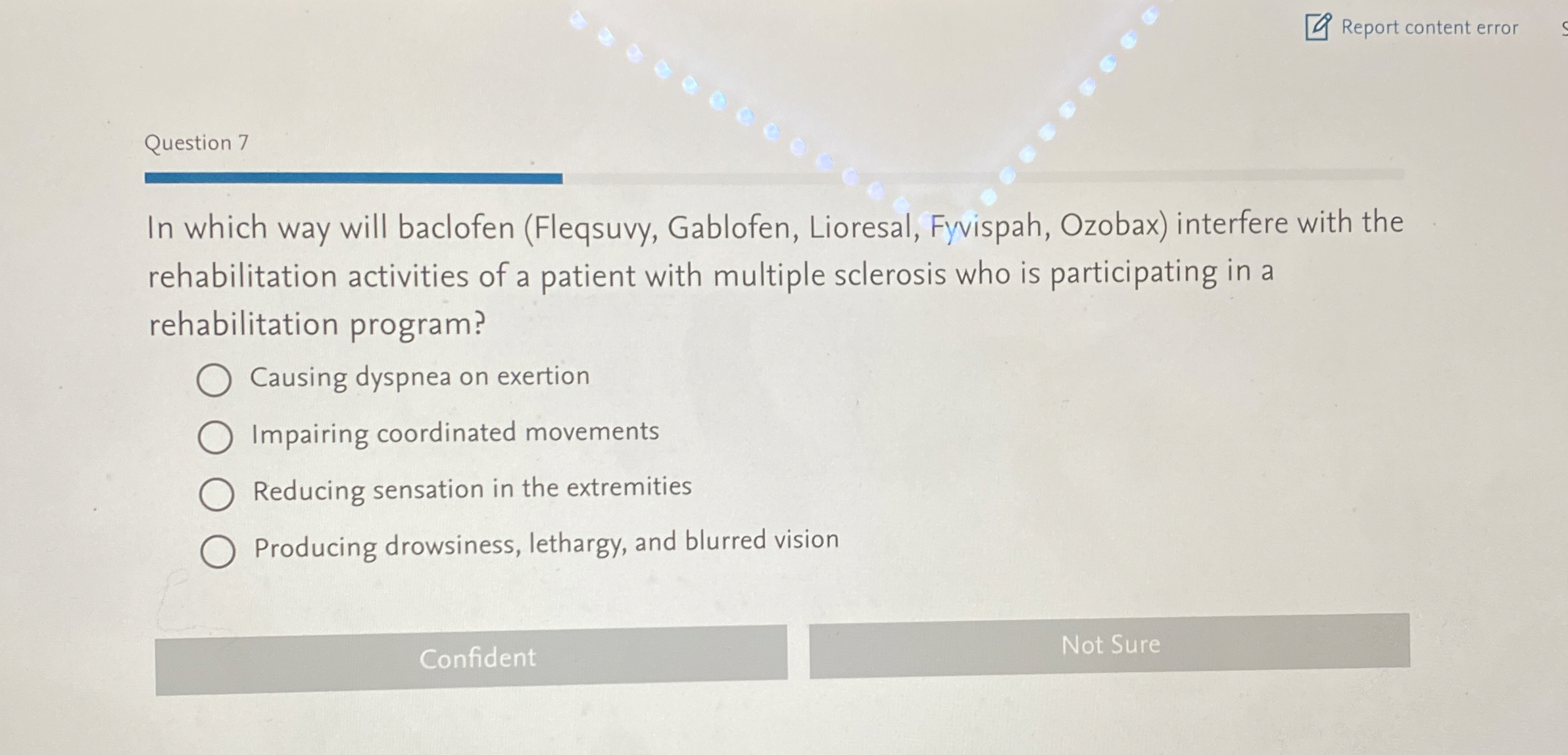The image size is (1568, 755).
Task: Click the answer text Producing drowsiness, lethargy, and blurred vision
Action: coord(547,544)
